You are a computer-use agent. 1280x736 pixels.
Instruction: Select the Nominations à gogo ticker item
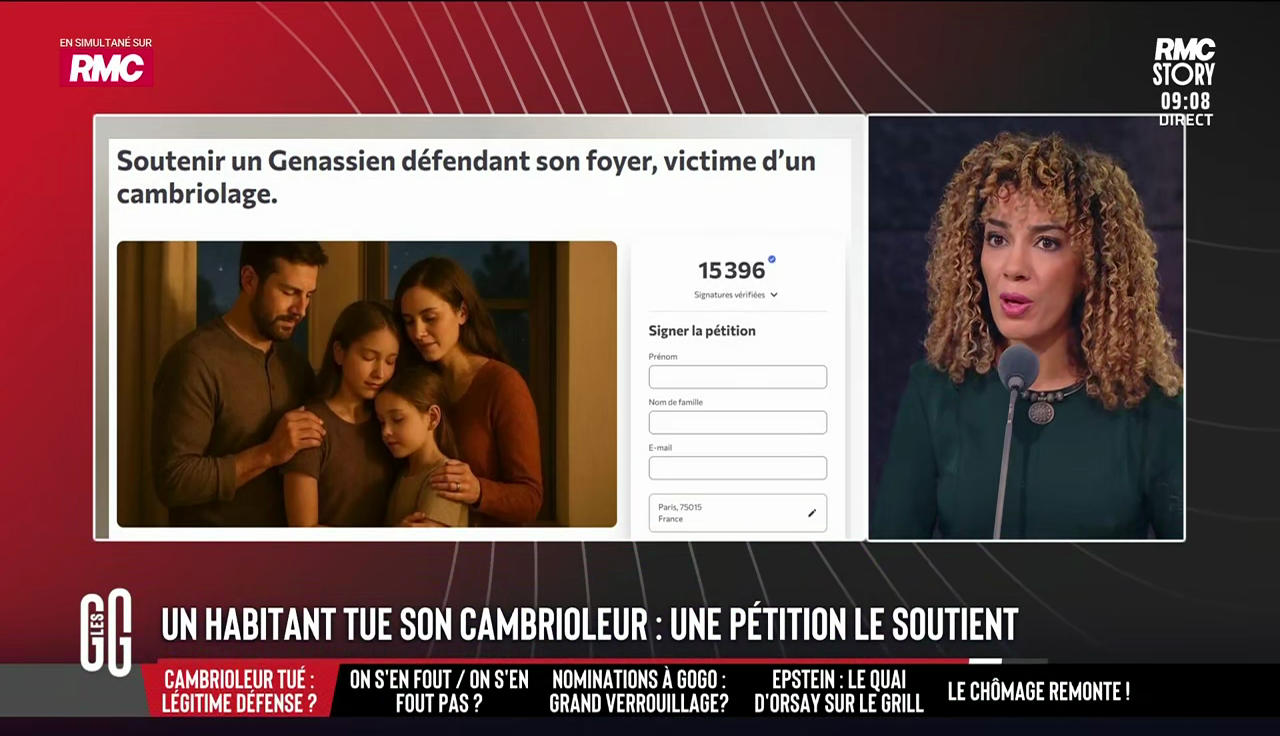(x=639, y=691)
